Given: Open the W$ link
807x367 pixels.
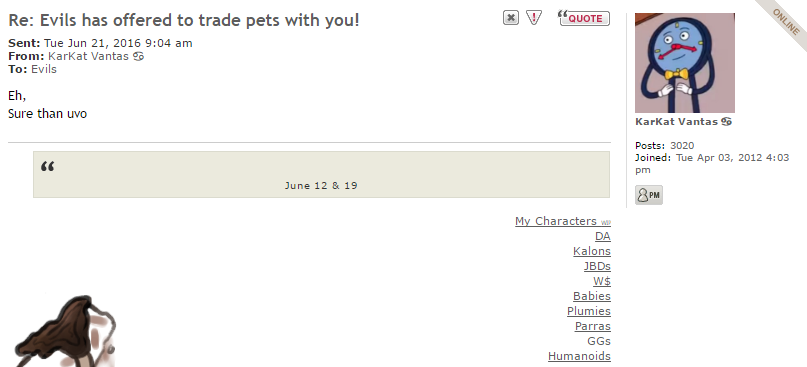Looking at the screenshot, I should [x=602, y=281].
